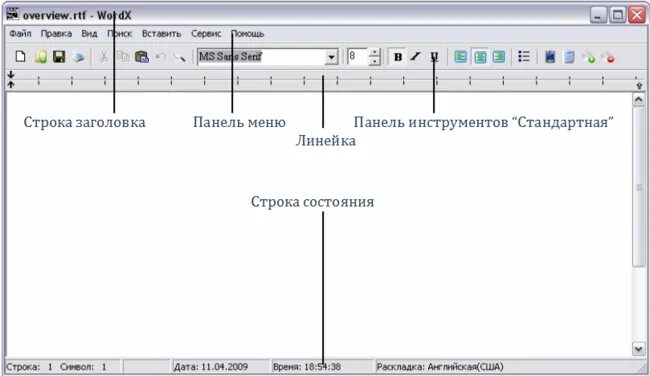Save the document with the floppy disk icon
The width and height of the screenshot is (650, 376).
(x=59, y=56)
